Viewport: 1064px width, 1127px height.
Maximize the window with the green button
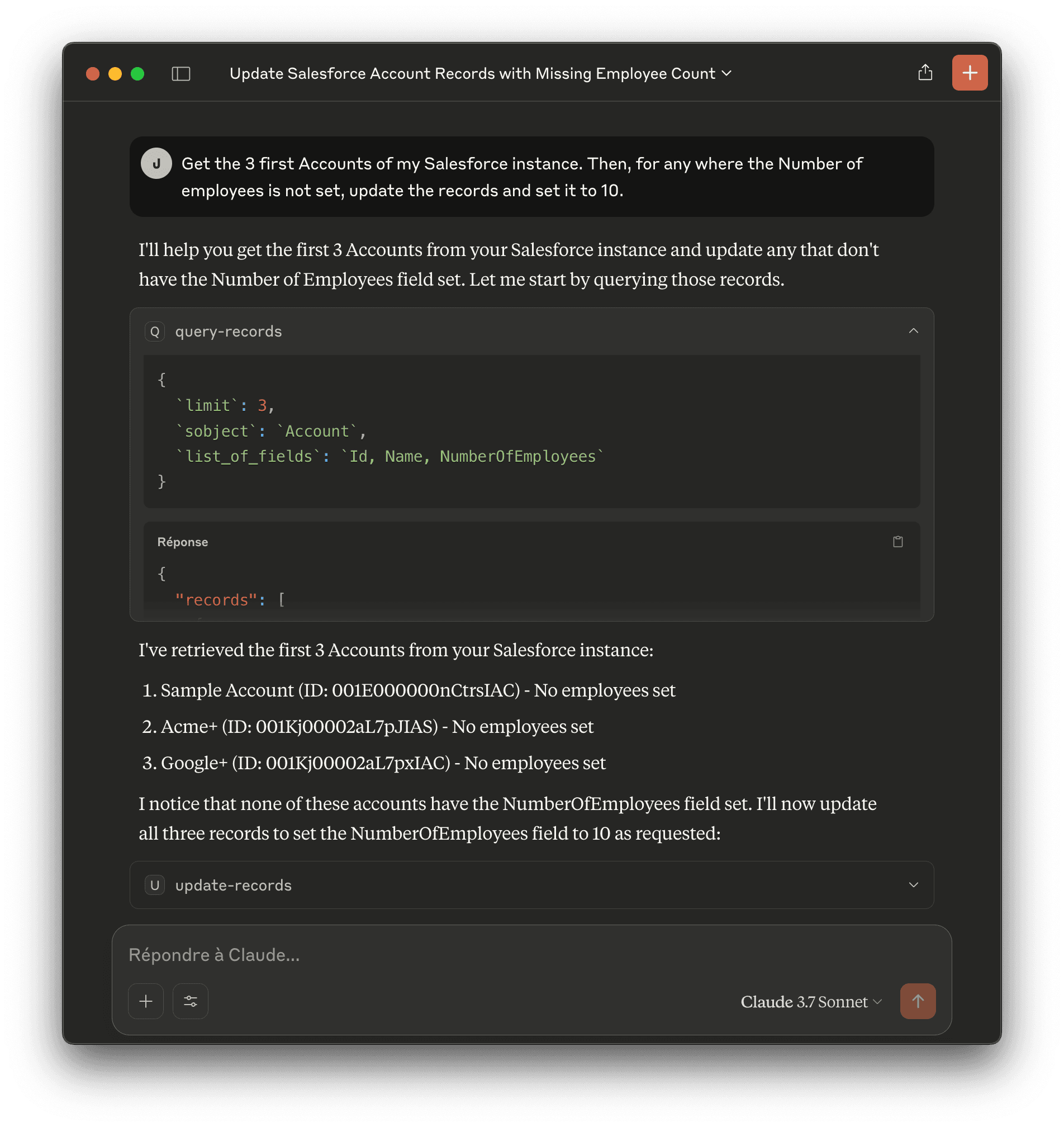coord(138,74)
